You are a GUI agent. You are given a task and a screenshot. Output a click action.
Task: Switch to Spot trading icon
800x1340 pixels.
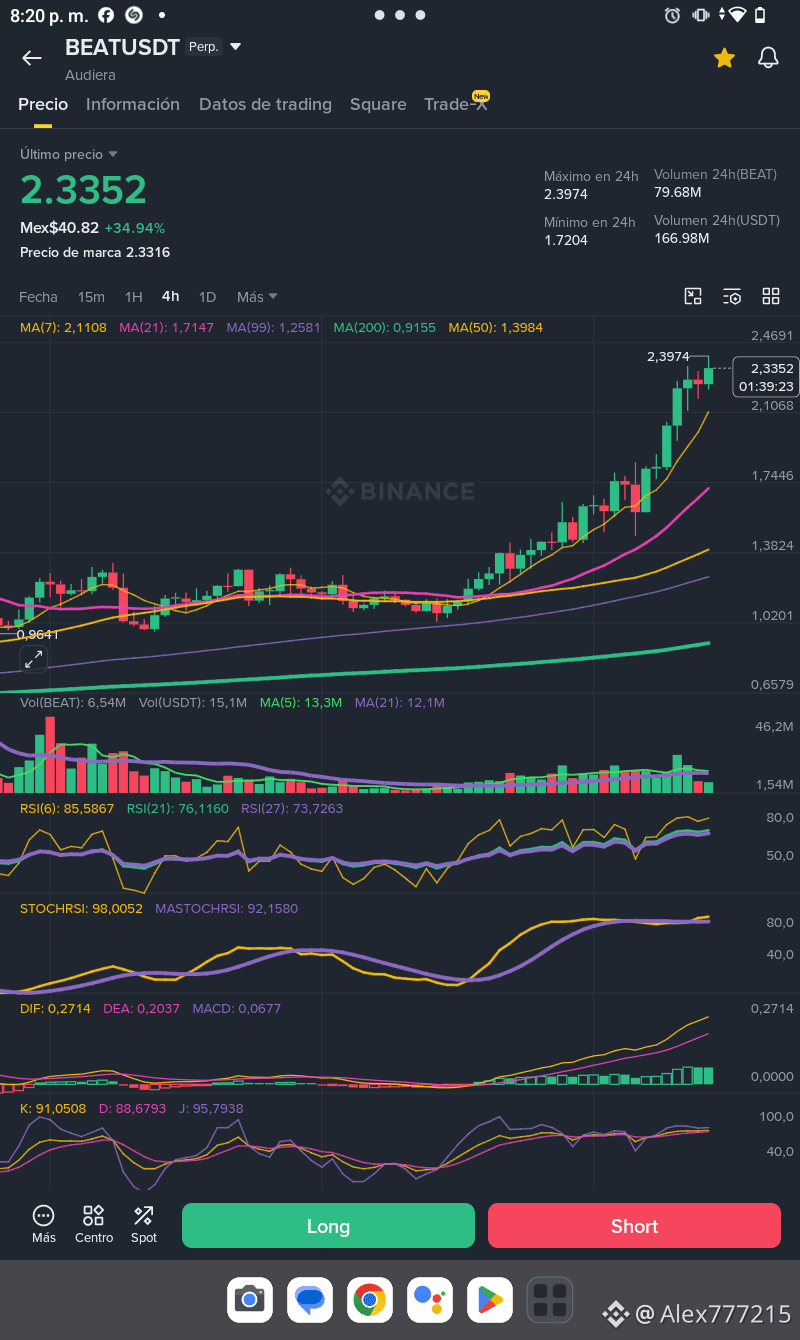144,1224
